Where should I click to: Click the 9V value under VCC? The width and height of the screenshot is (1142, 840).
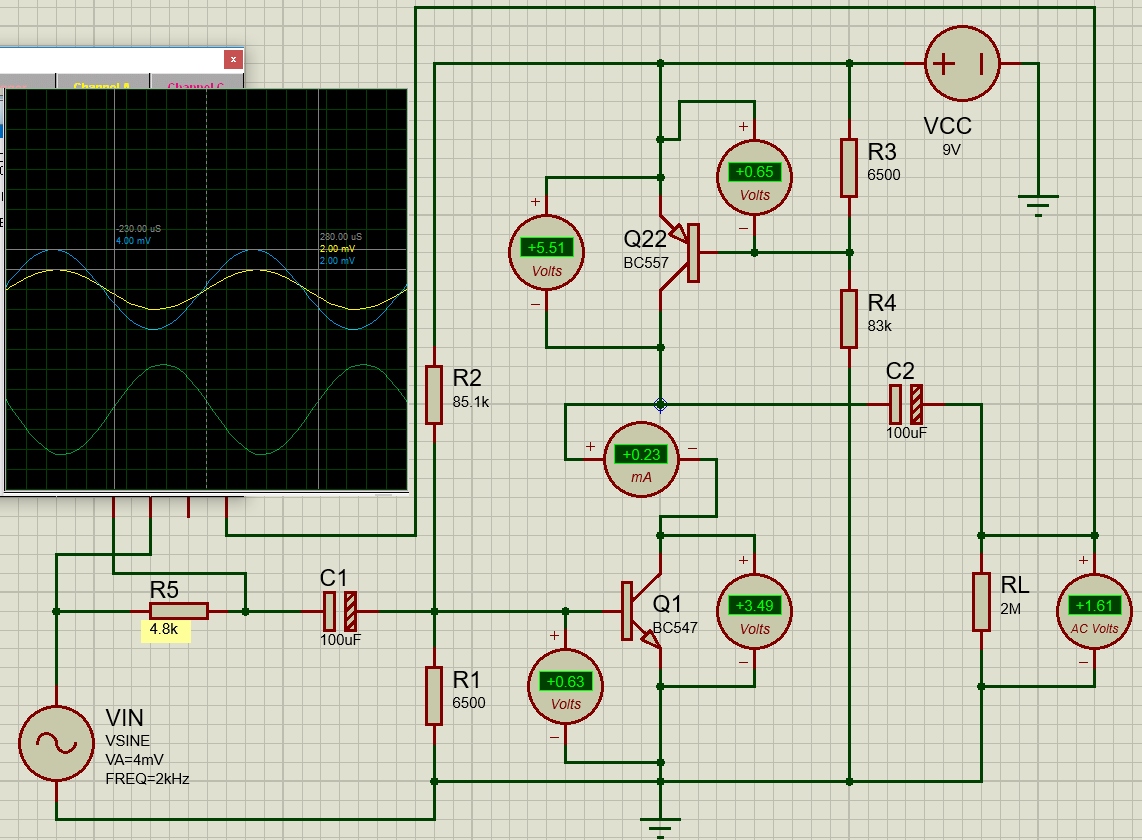point(951,149)
